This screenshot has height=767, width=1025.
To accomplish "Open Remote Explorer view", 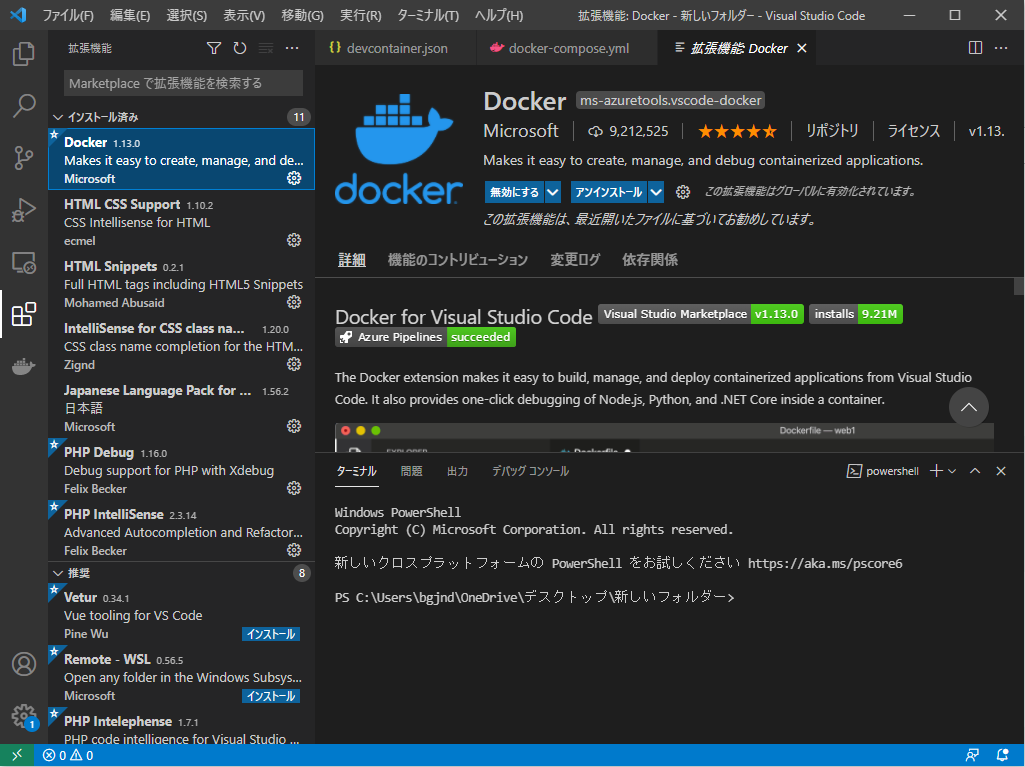I will [x=24, y=262].
